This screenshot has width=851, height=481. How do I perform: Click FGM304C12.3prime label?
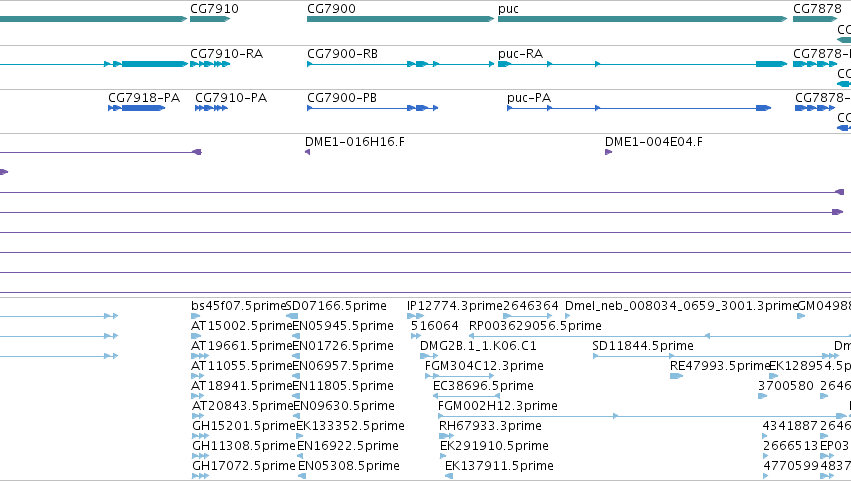coord(484,366)
